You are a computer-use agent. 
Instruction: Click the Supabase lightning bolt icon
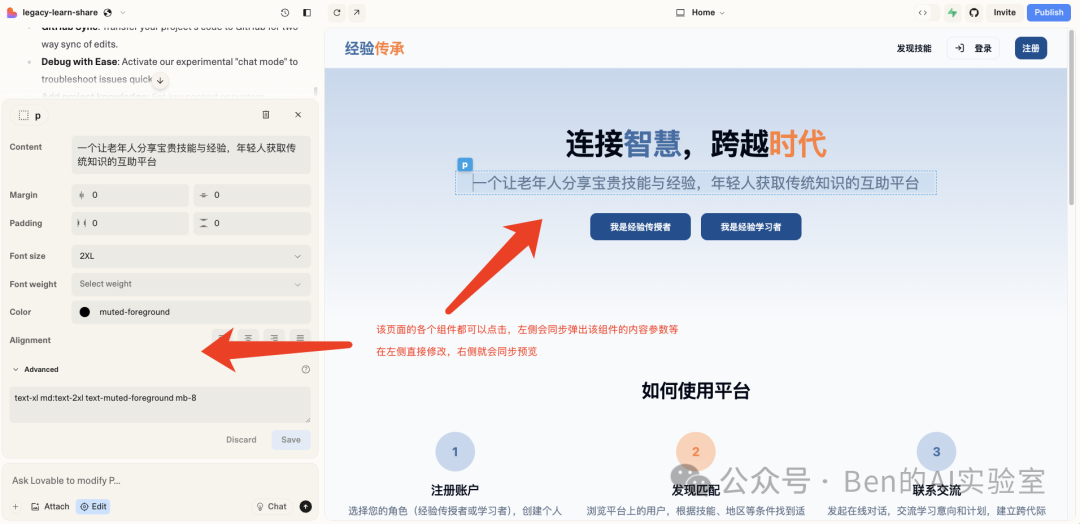[x=953, y=12]
